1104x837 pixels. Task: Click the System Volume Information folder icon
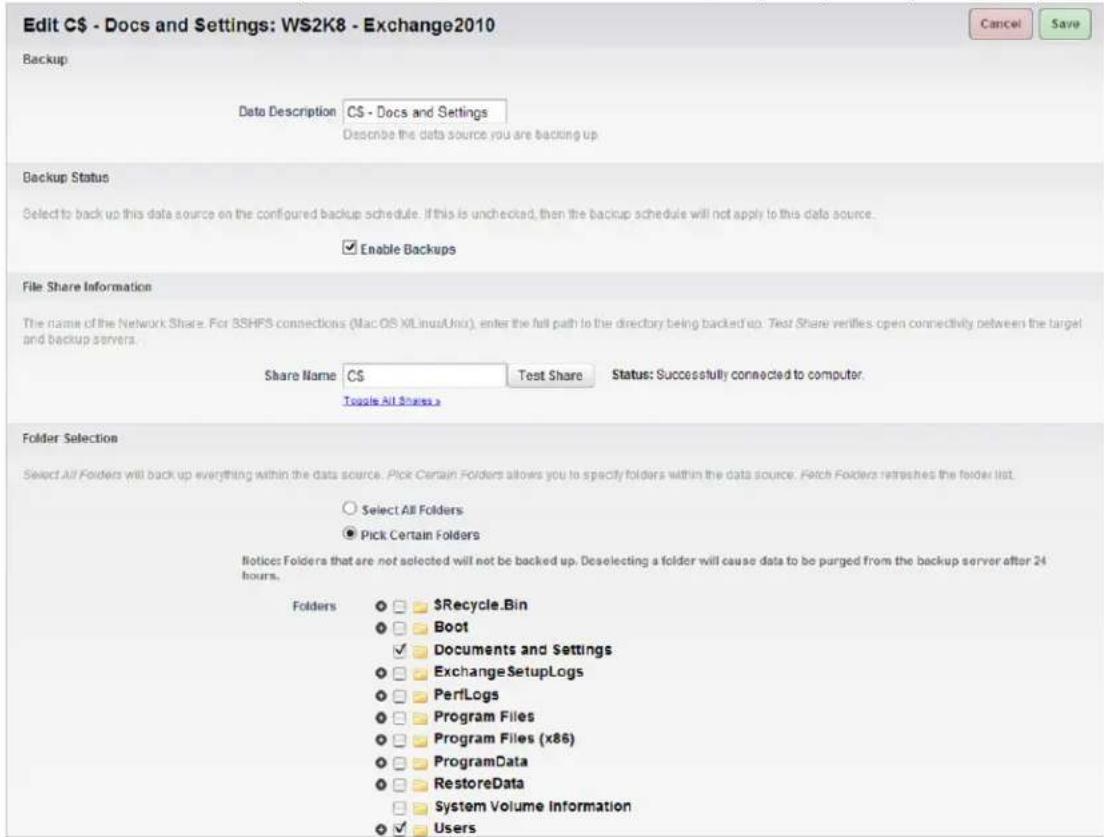pyautogui.click(x=420, y=807)
